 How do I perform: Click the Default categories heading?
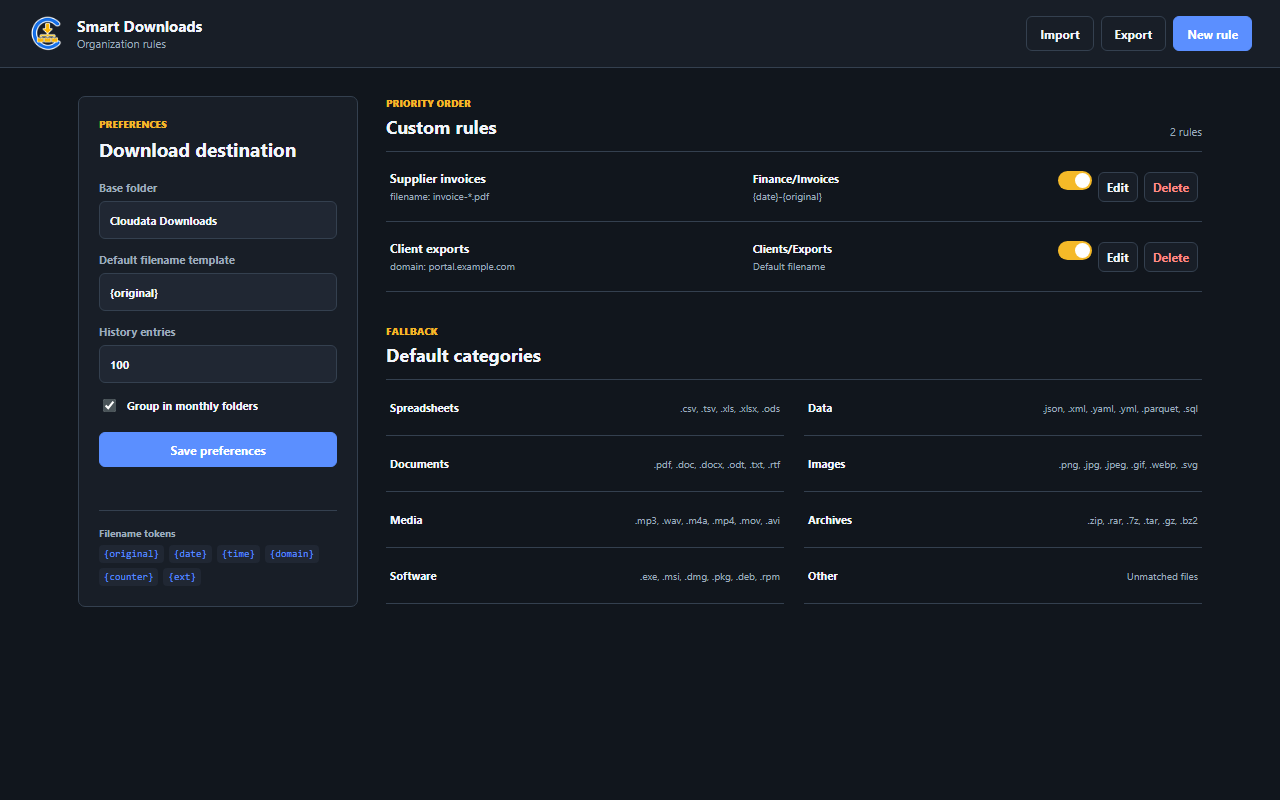(464, 356)
